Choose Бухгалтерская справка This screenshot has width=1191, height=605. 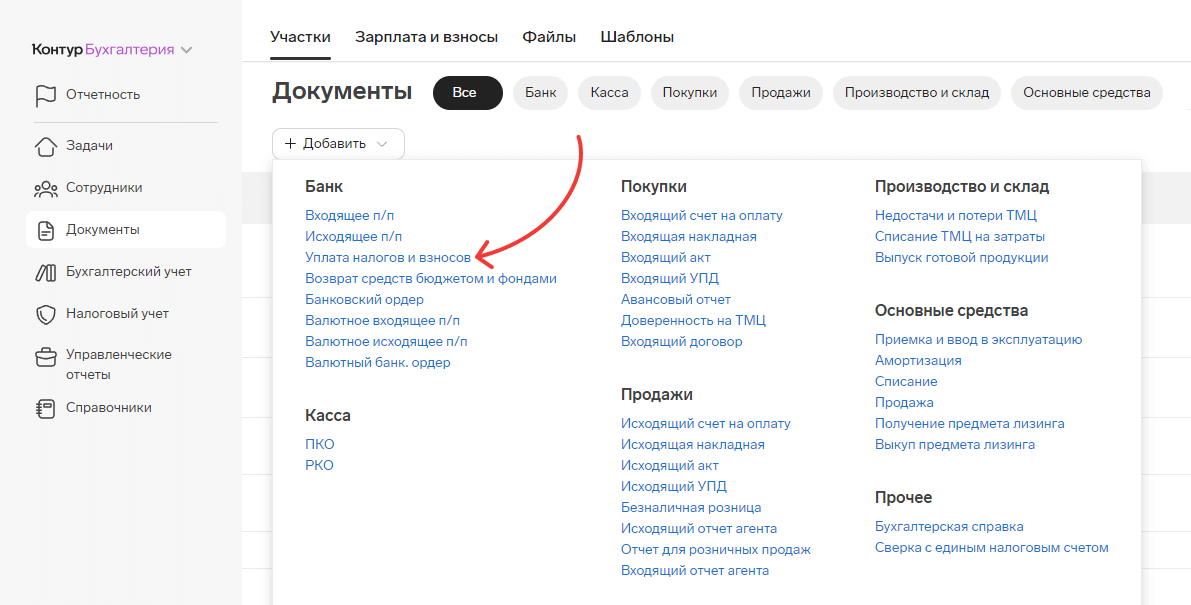[x=949, y=527]
